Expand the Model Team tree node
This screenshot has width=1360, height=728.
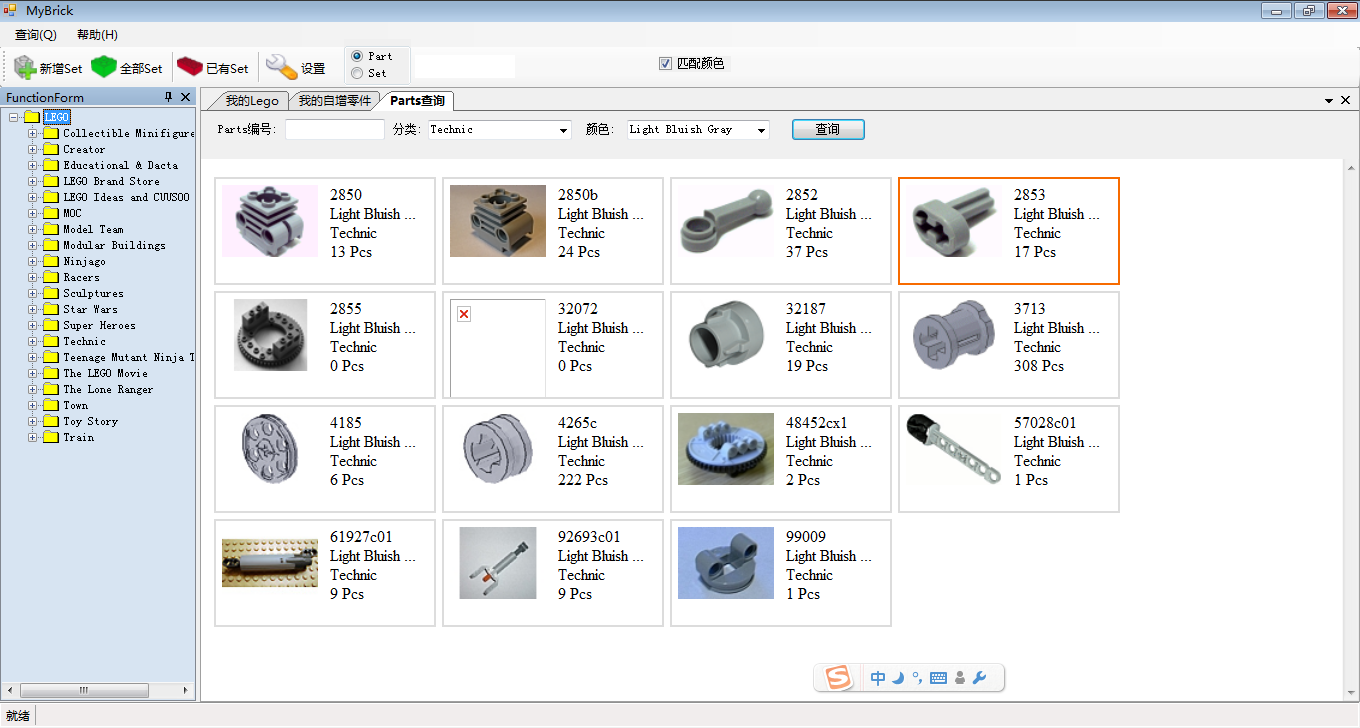coord(33,229)
